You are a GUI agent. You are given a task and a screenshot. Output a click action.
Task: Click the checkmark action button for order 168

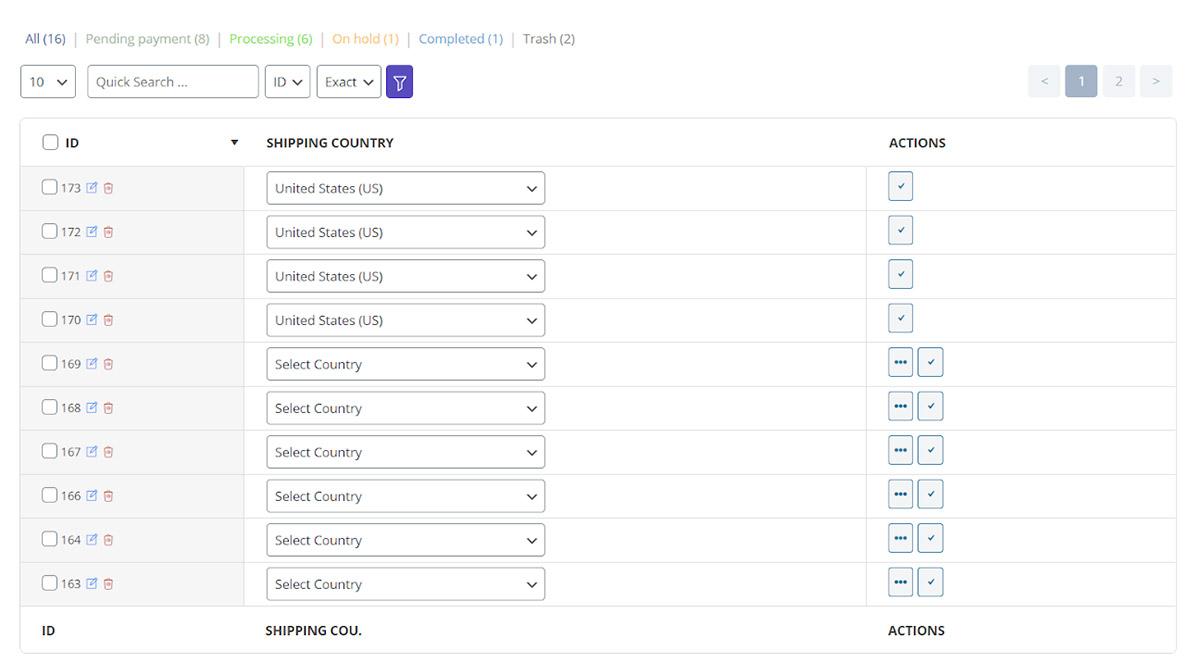click(930, 407)
